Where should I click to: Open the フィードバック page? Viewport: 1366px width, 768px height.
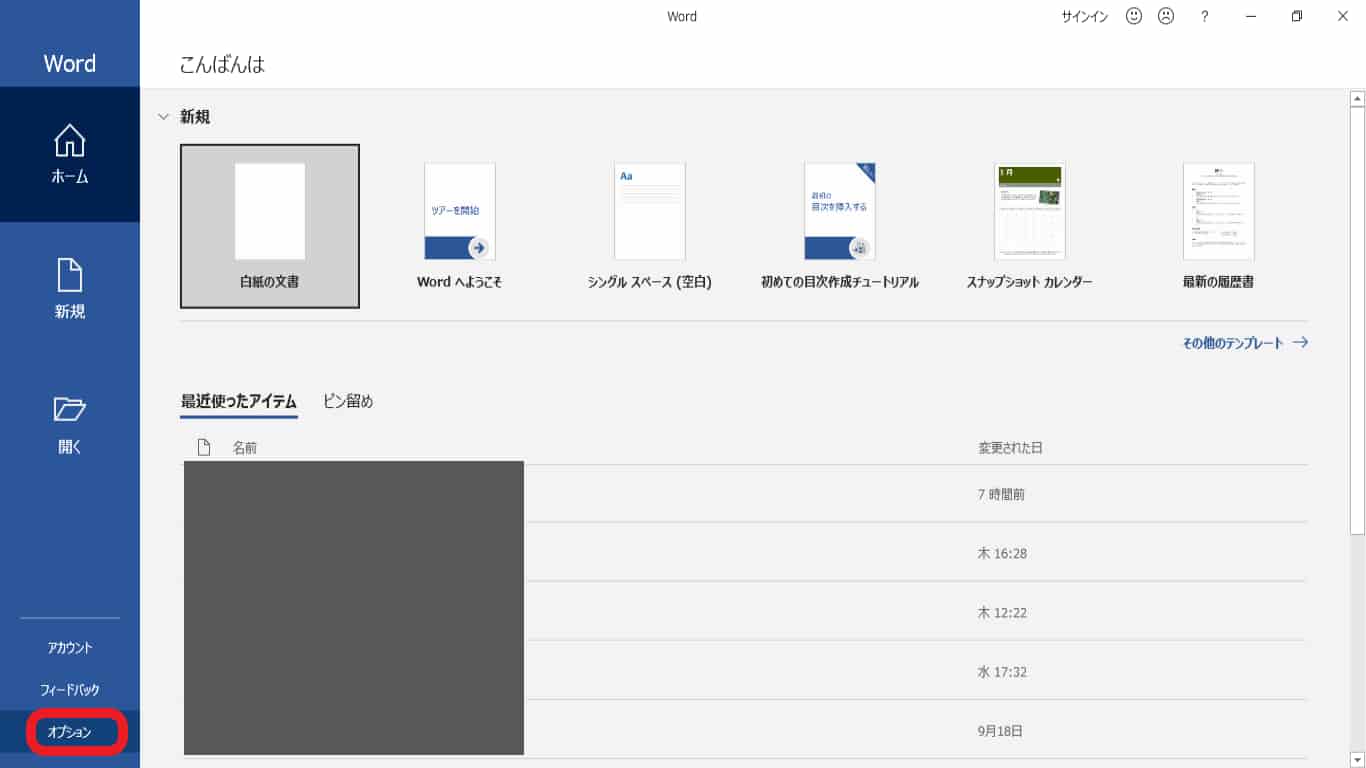(69, 689)
